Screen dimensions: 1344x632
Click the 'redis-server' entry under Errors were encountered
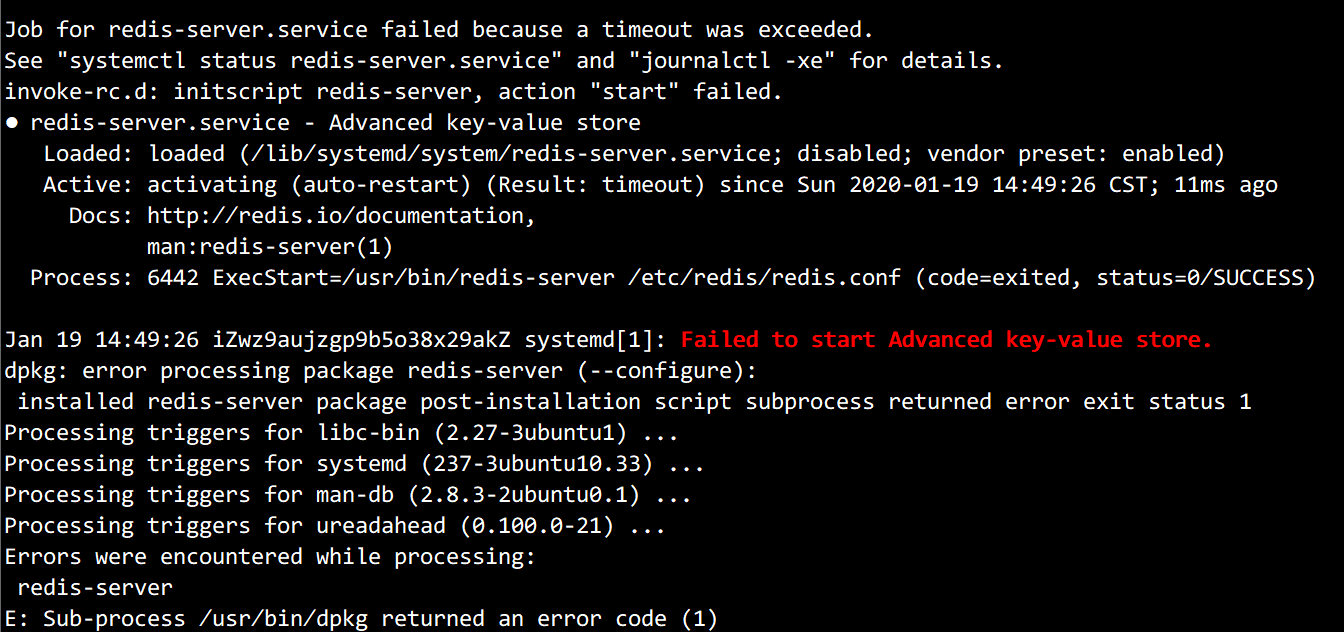pos(95,588)
